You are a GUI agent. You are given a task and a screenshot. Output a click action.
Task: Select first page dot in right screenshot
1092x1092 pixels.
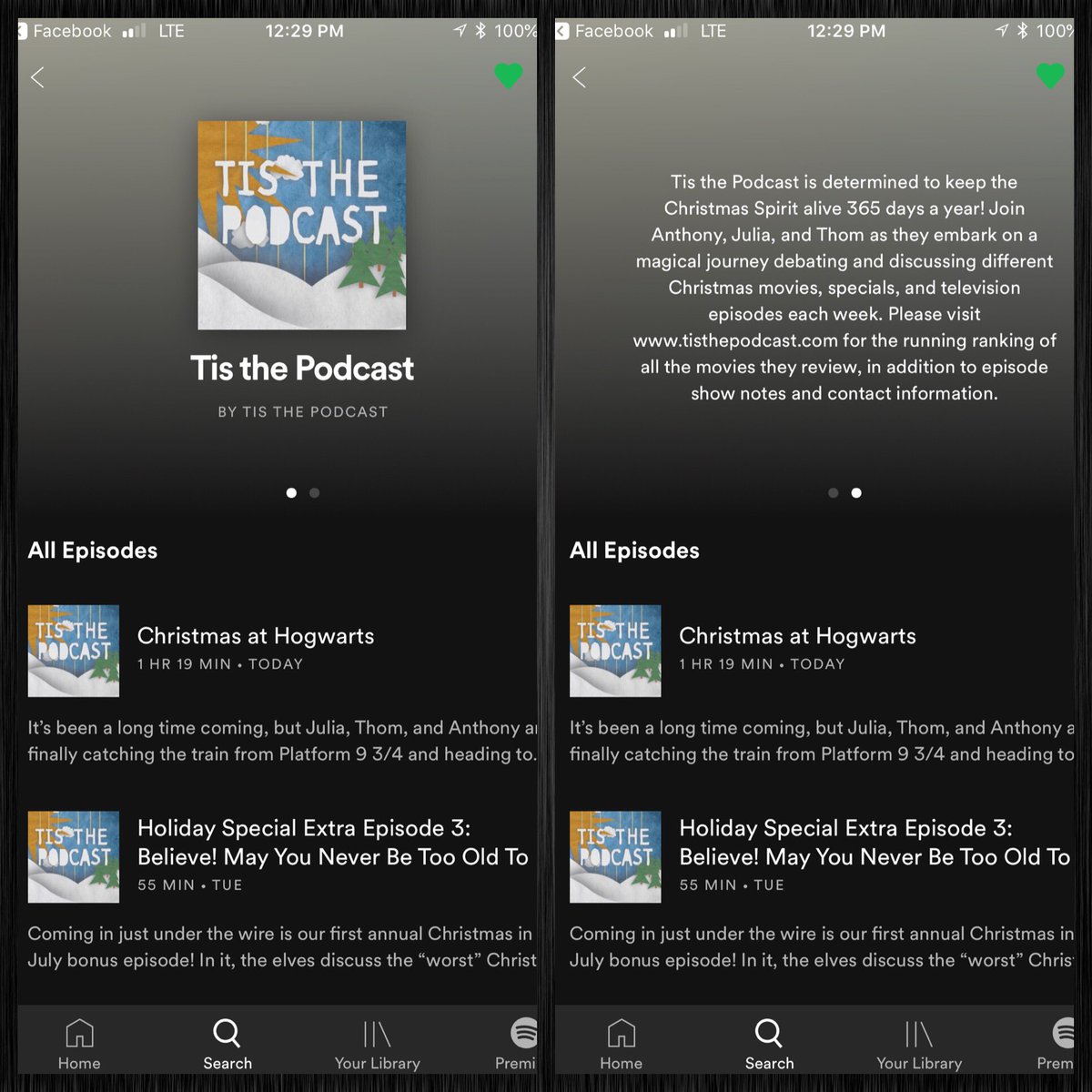click(833, 493)
